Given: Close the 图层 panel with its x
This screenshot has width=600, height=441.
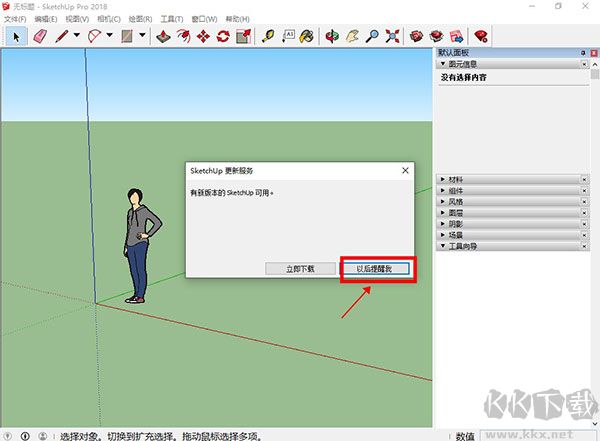Looking at the screenshot, I should click(584, 212).
